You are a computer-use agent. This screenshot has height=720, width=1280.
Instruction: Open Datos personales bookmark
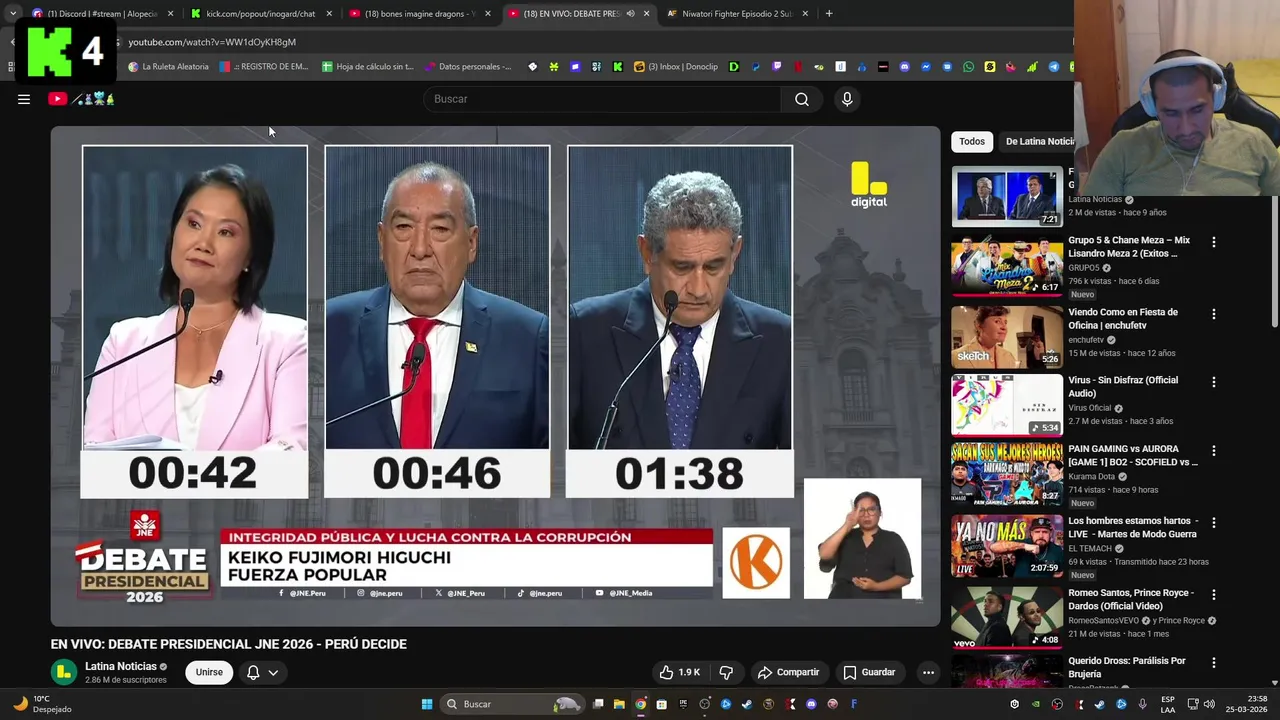click(468, 67)
